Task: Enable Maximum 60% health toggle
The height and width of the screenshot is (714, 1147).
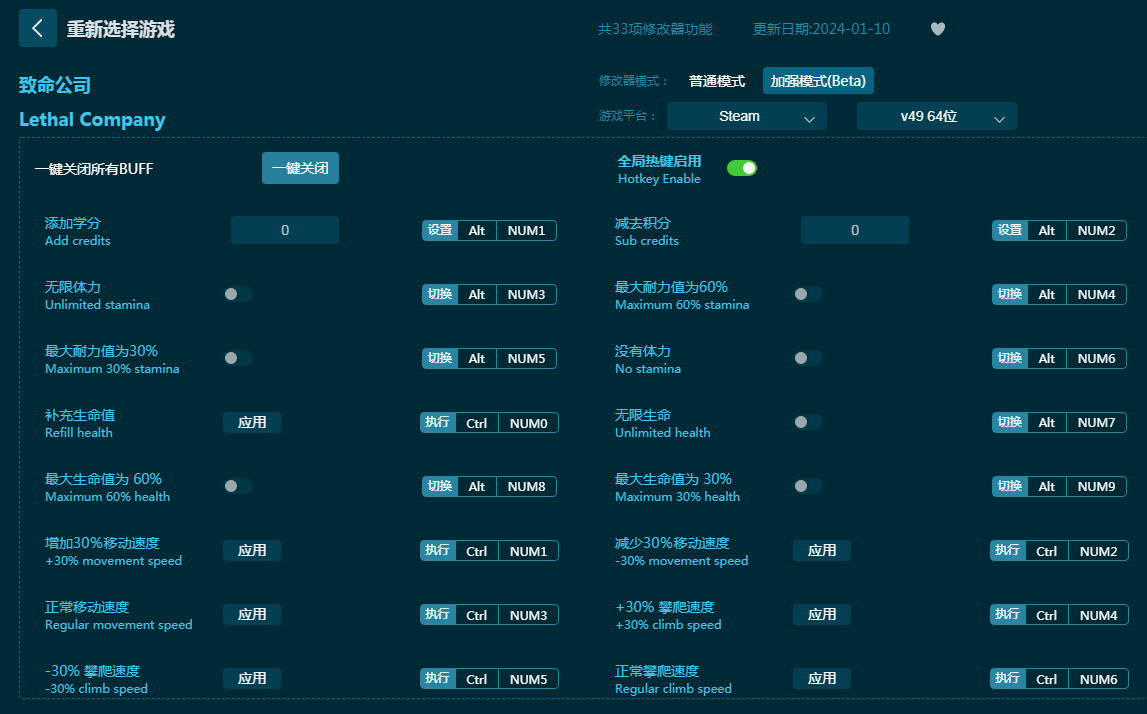Action: click(x=238, y=486)
